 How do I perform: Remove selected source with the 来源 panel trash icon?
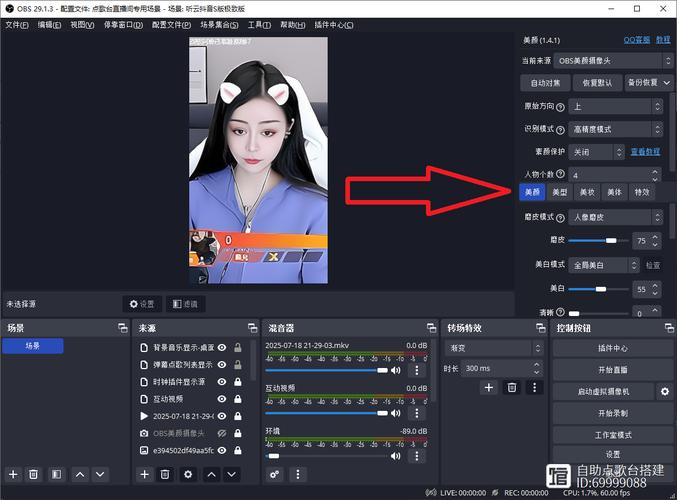165,475
